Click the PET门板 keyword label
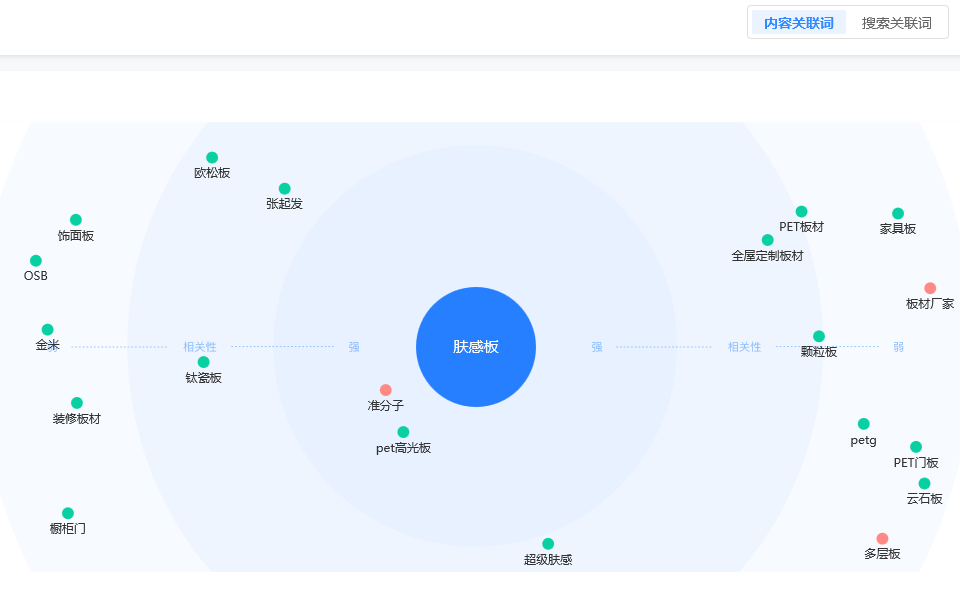The height and width of the screenshot is (594, 960). (x=916, y=463)
